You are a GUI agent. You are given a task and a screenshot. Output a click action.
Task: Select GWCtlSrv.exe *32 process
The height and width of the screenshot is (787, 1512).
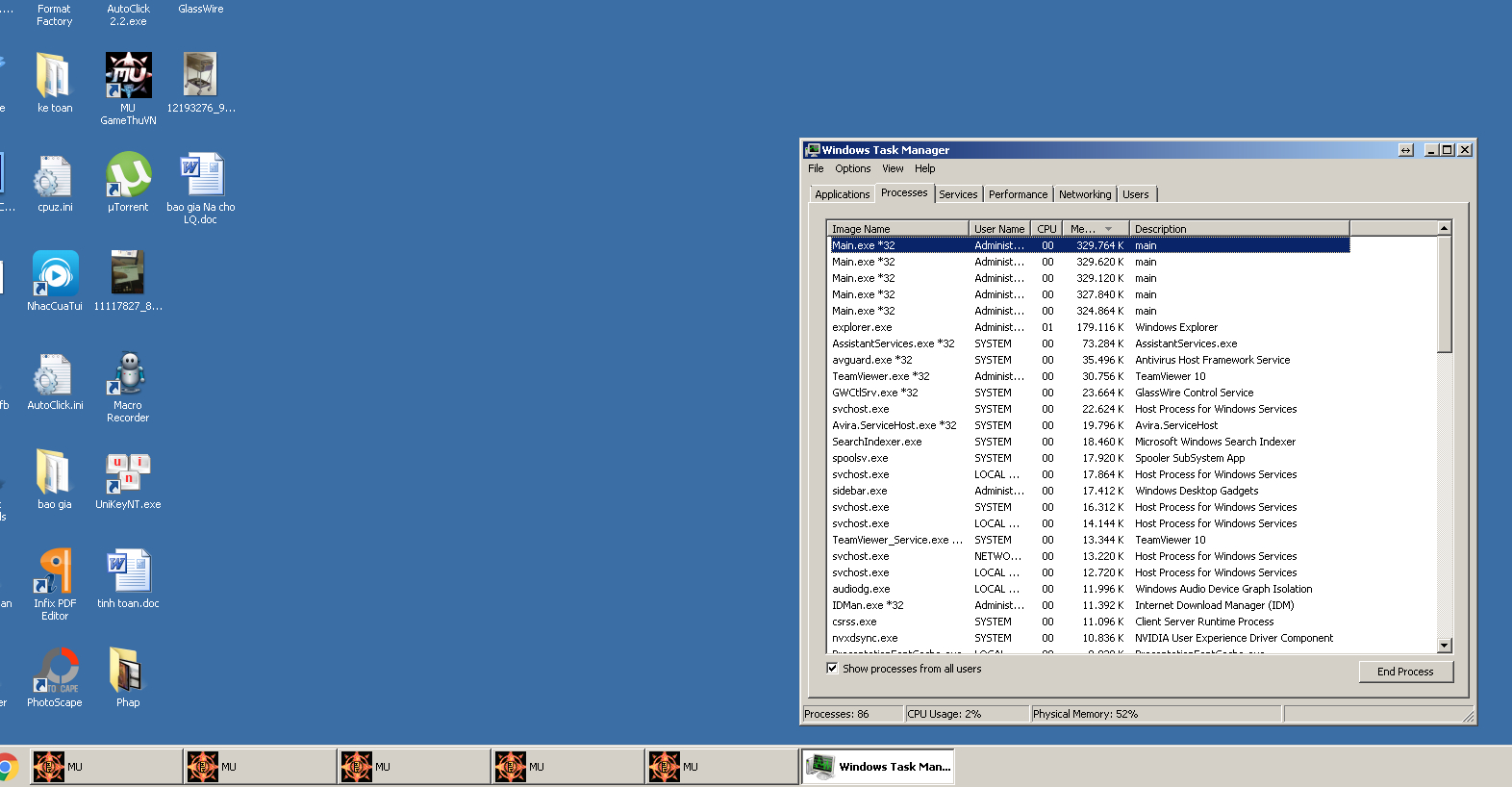point(1090,393)
